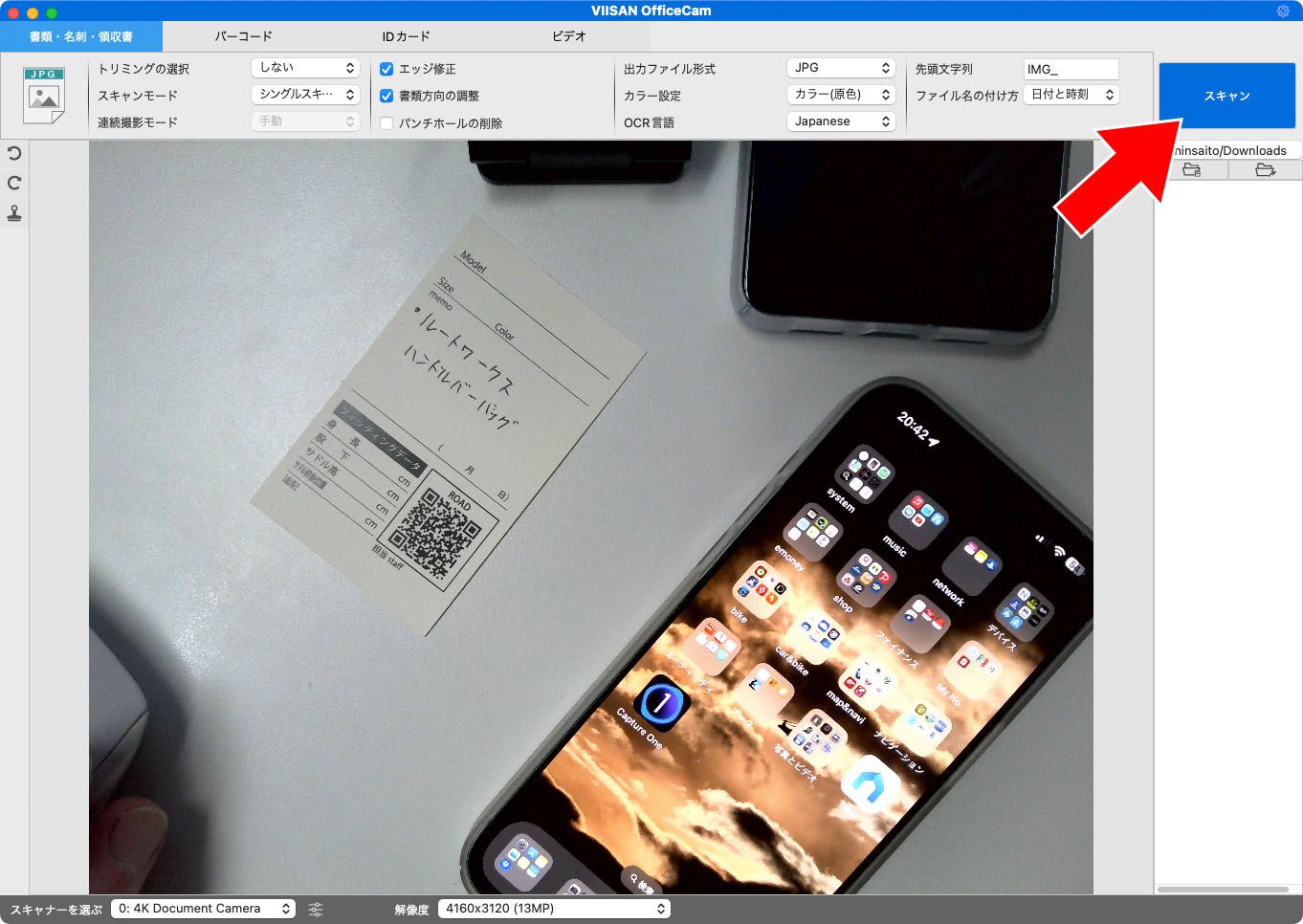Open the settings gear in title bar

click(1283, 11)
